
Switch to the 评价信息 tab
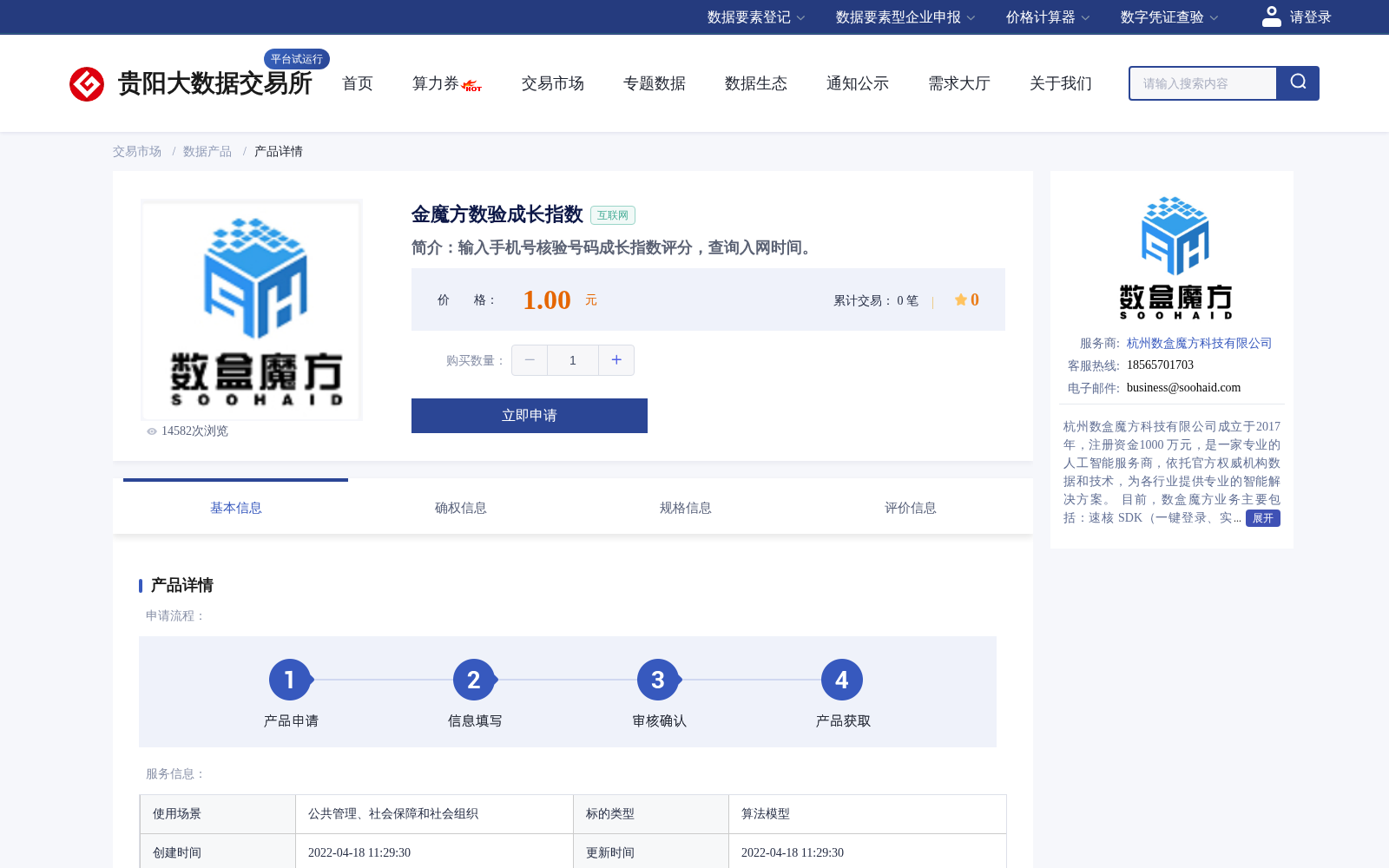click(911, 508)
